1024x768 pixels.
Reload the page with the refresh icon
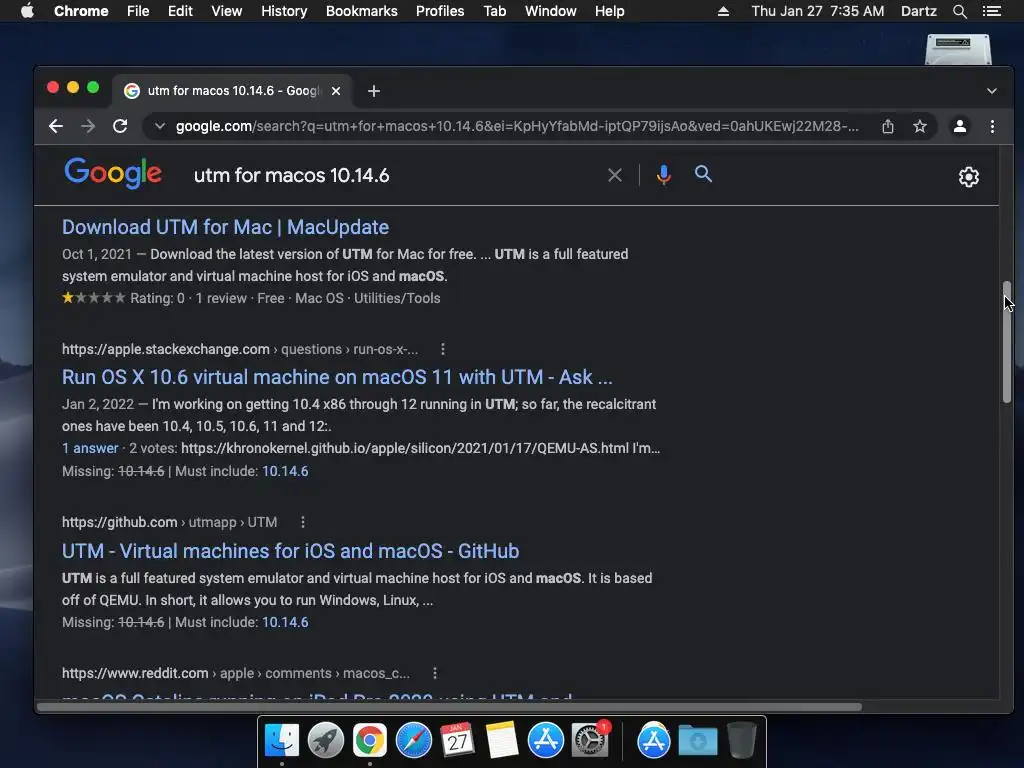120,126
